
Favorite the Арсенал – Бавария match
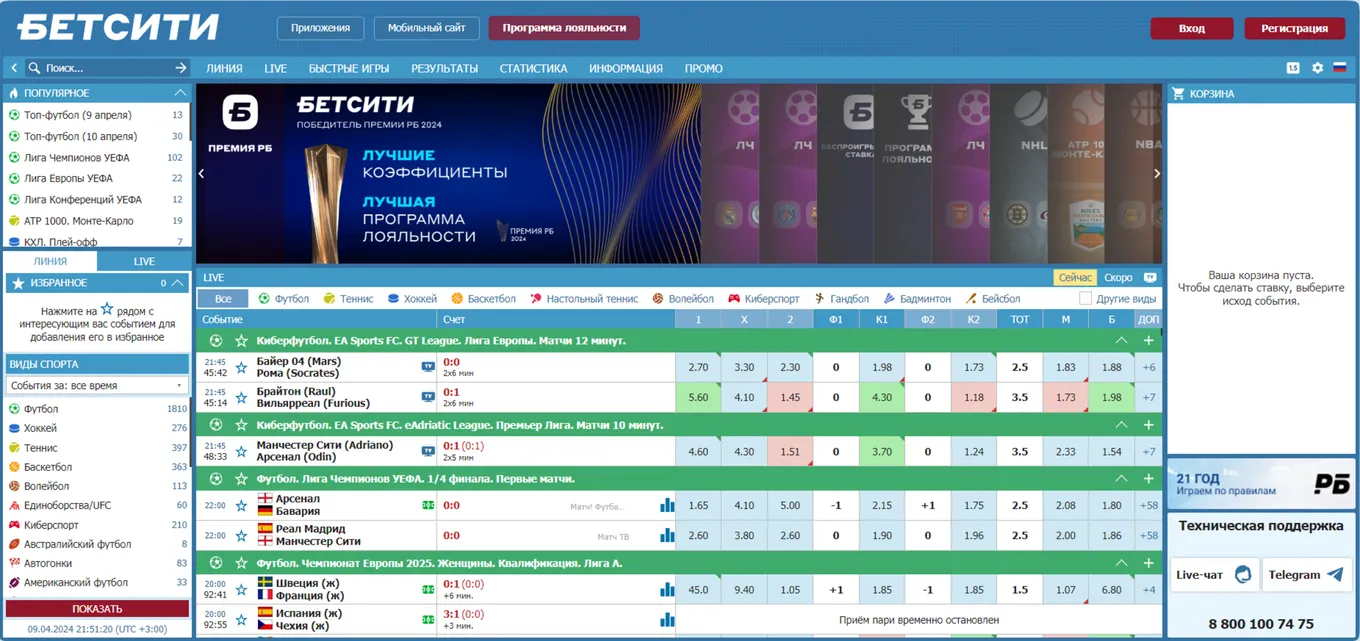coord(241,505)
